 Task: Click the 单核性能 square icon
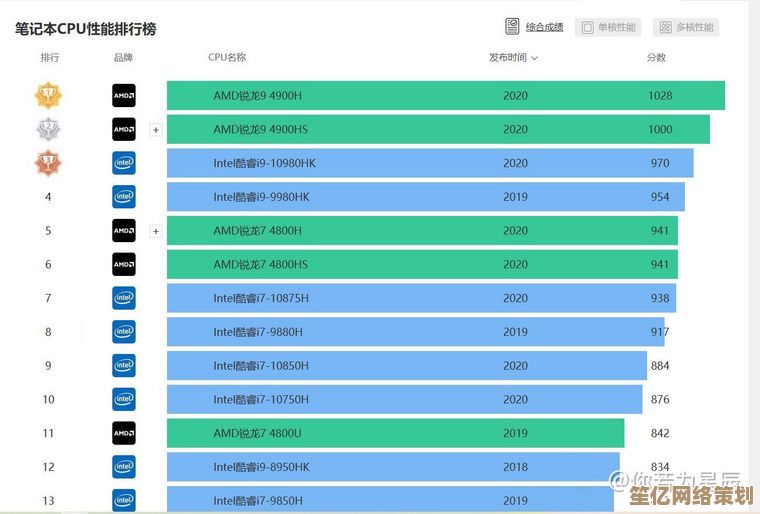tap(587, 27)
